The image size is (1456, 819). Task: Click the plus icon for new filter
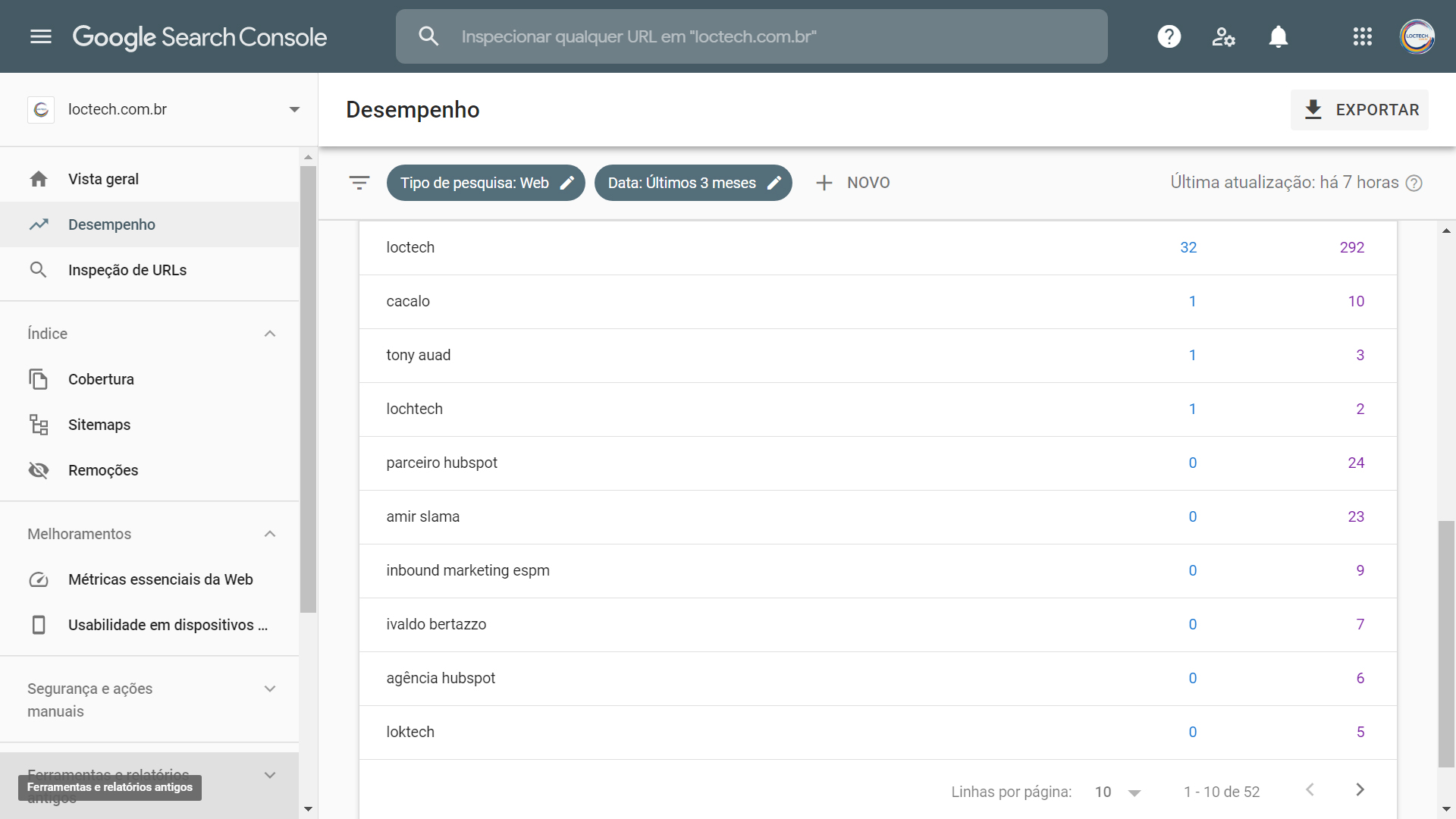[824, 183]
